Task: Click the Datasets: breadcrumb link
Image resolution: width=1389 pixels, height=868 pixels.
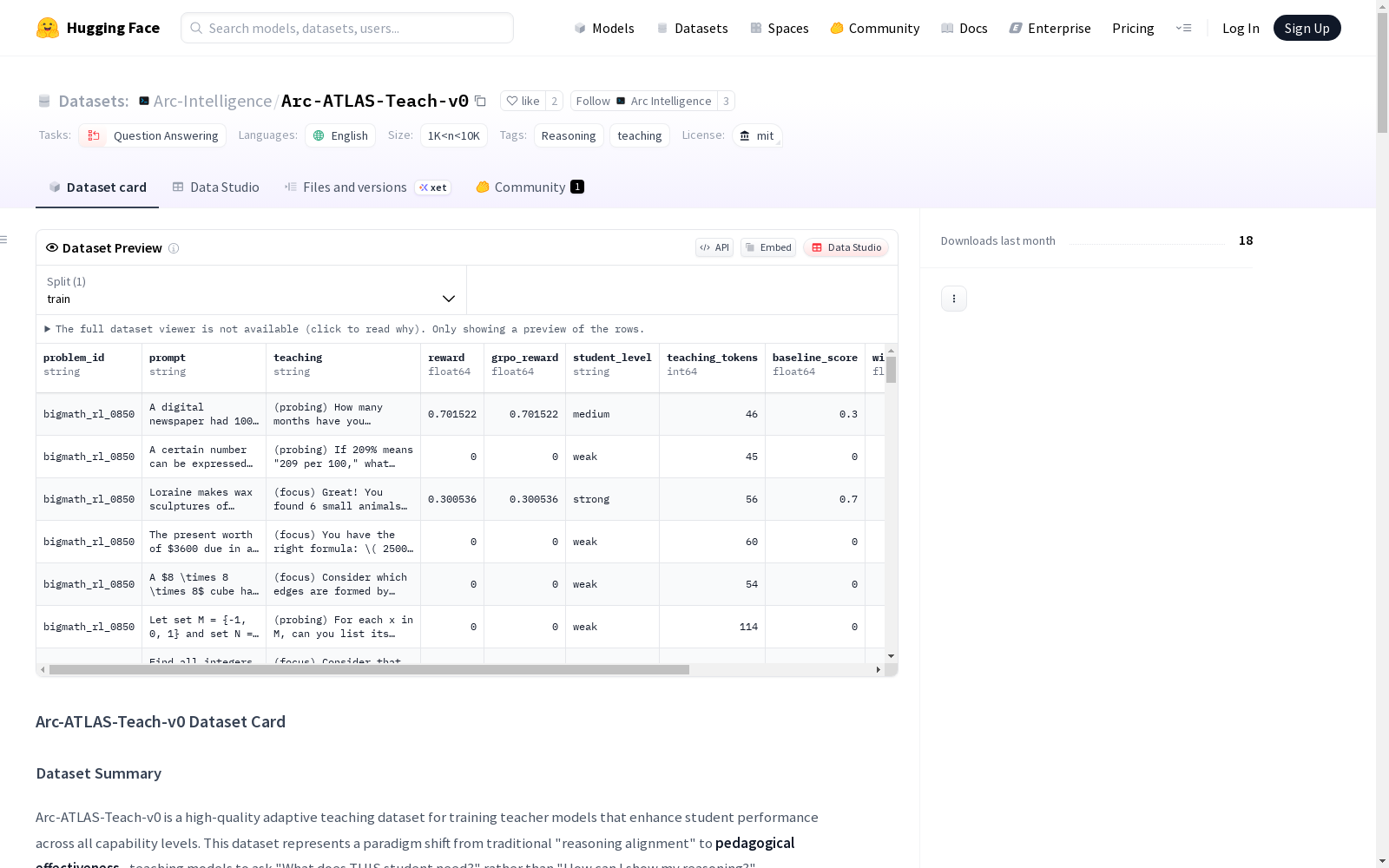Action: (x=94, y=101)
